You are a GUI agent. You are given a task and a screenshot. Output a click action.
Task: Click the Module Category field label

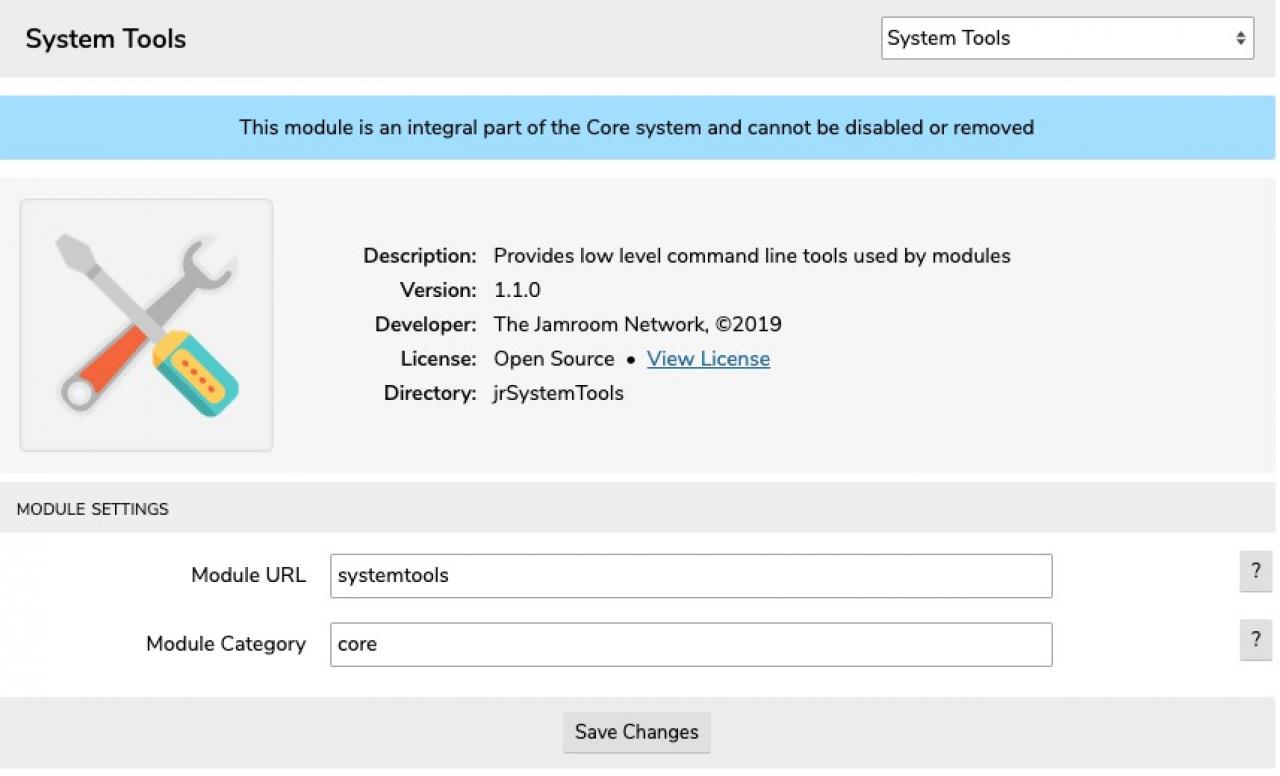(x=226, y=644)
